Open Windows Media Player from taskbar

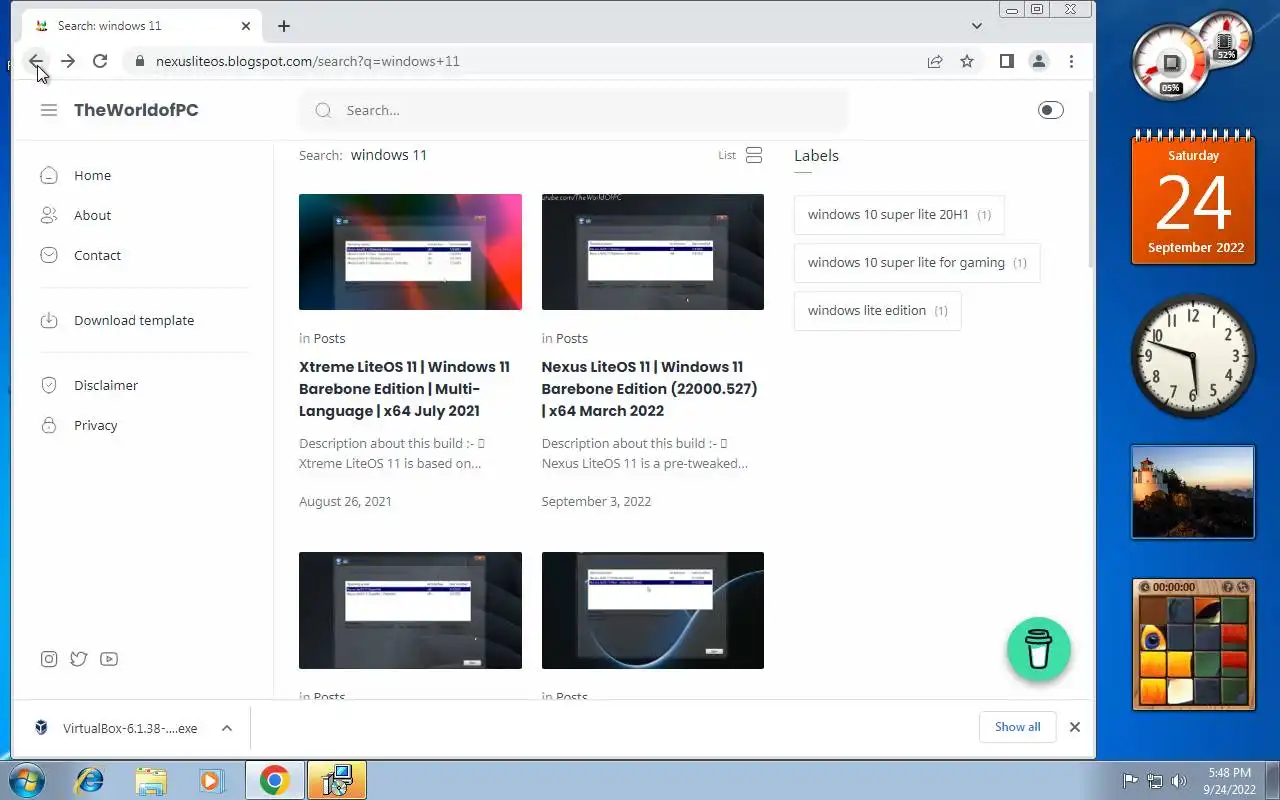coord(211,780)
